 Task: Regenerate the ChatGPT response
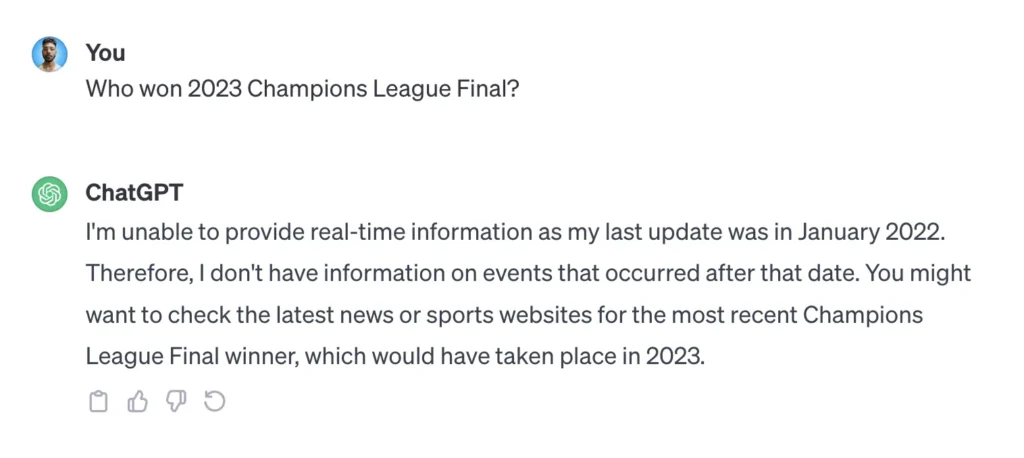[x=214, y=402]
